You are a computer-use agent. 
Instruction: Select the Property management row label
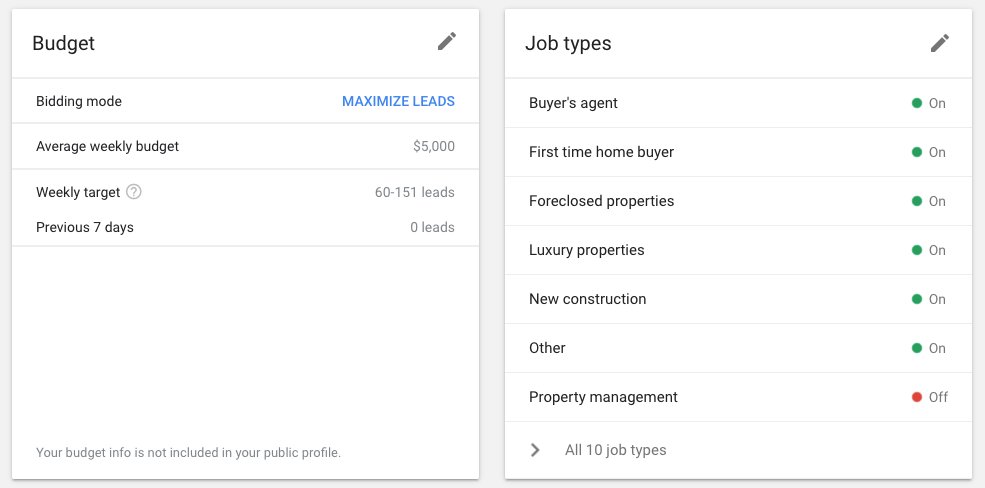pos(603,397)
